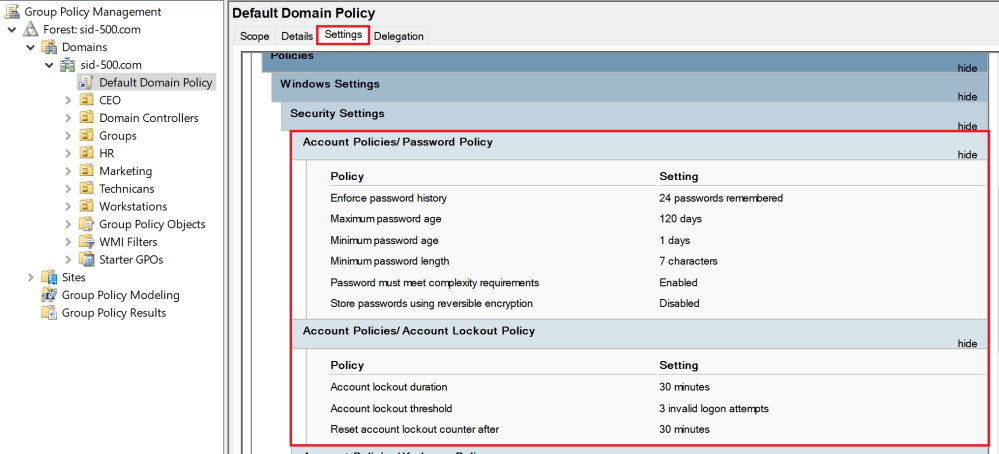Expand the Sites tree node
Screen dimensions: 999x454
31,277
